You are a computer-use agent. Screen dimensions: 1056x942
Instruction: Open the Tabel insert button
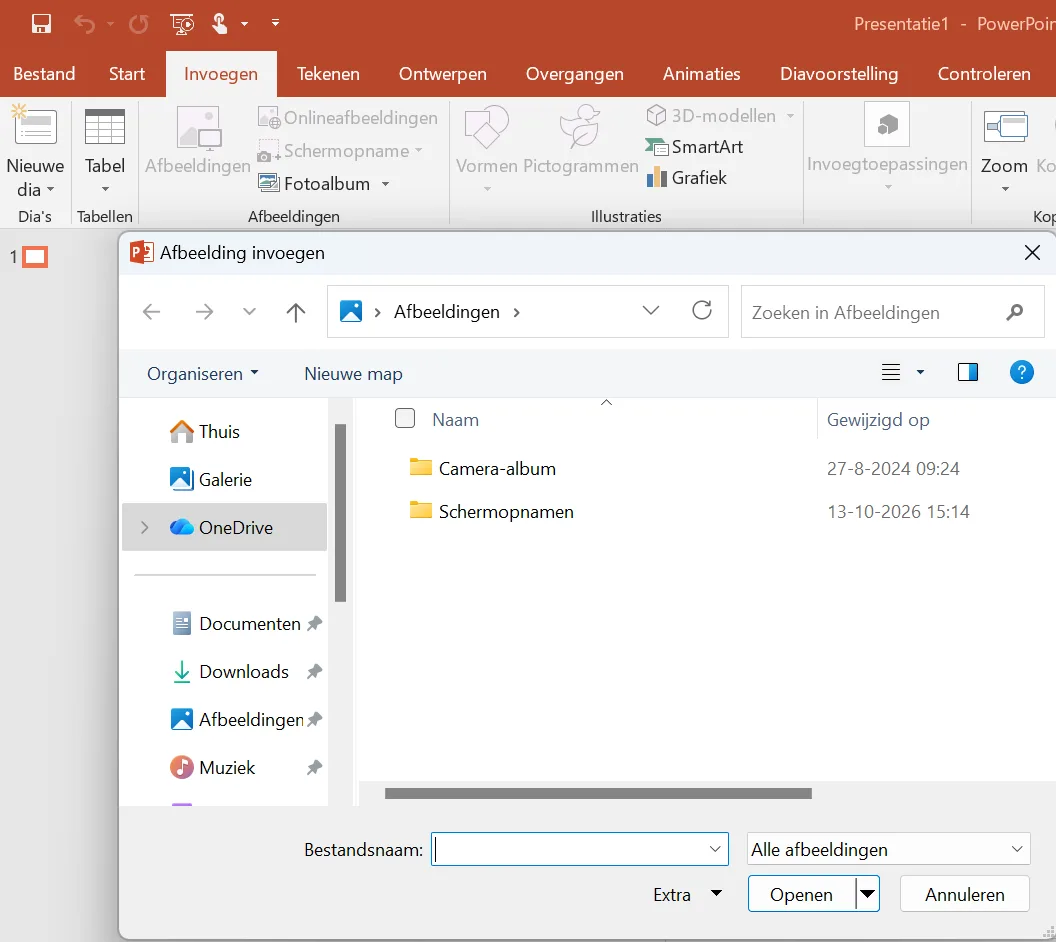point(104,153)
